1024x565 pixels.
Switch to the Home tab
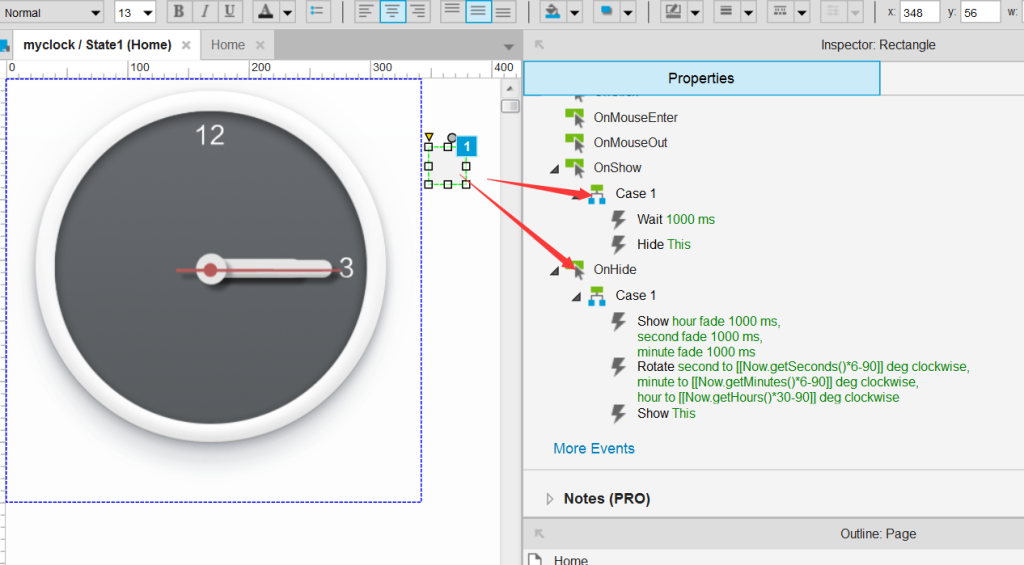pyautogui.click(x=228, y=45)
